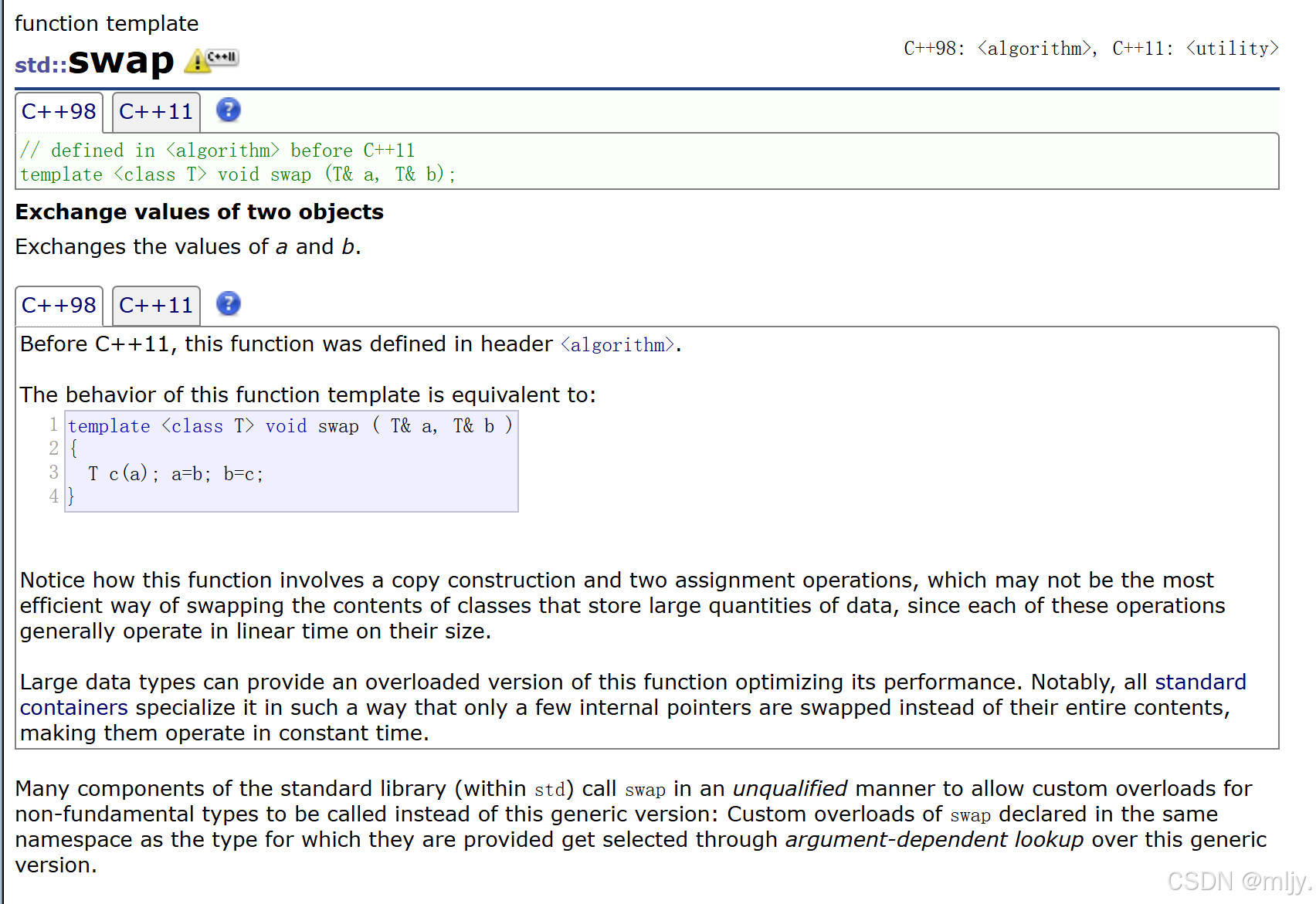
Task: Open <utility> header link at top right
Action: click(x=1232, y=49)
